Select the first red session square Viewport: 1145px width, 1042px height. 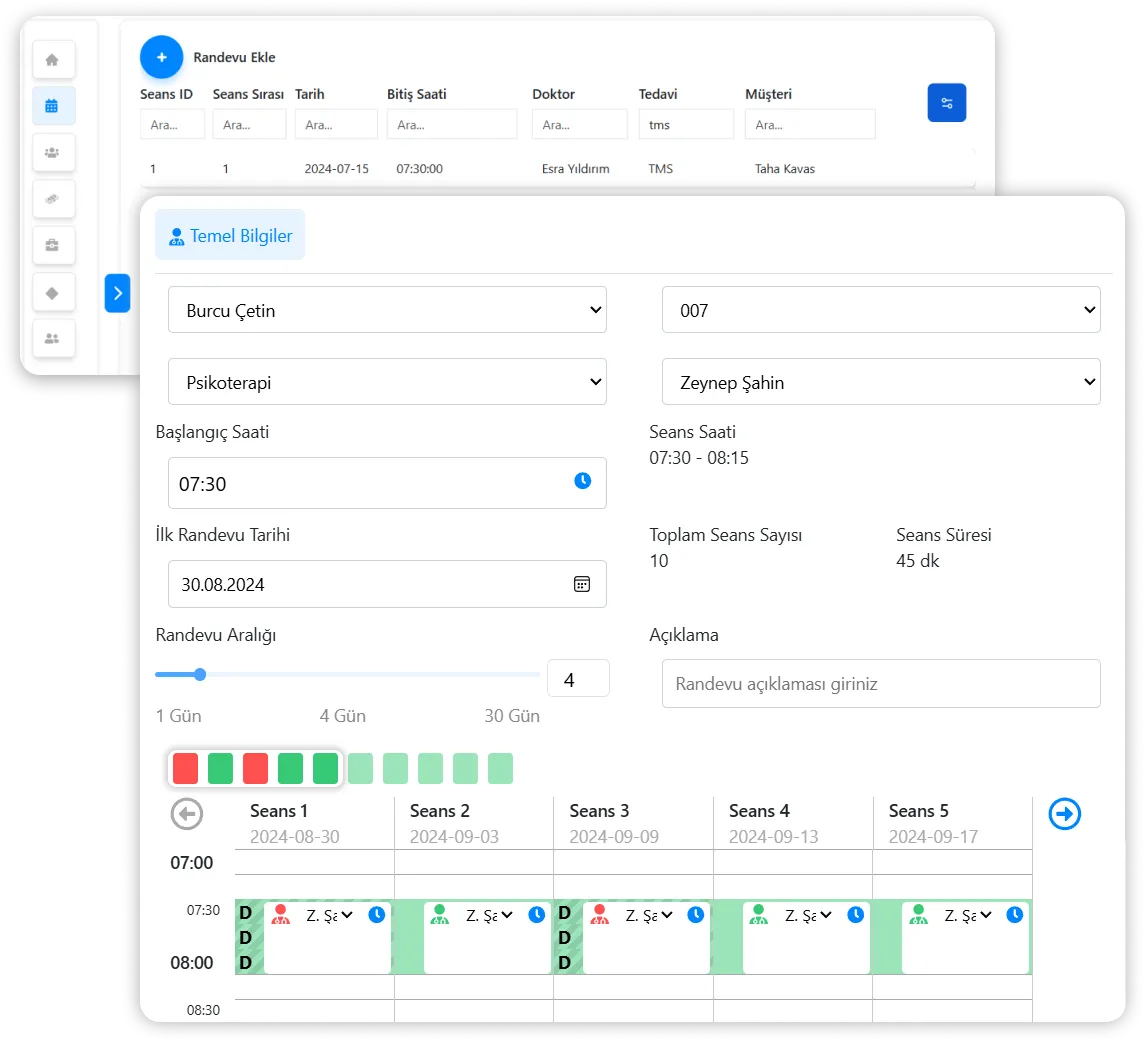coord(185,768)
